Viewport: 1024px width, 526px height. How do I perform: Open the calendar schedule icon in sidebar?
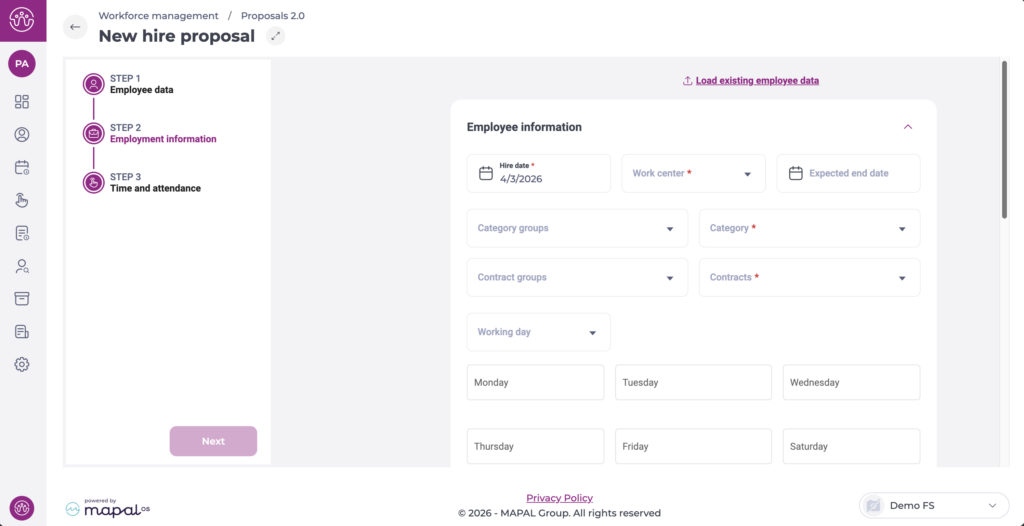(x=22, y=167)
